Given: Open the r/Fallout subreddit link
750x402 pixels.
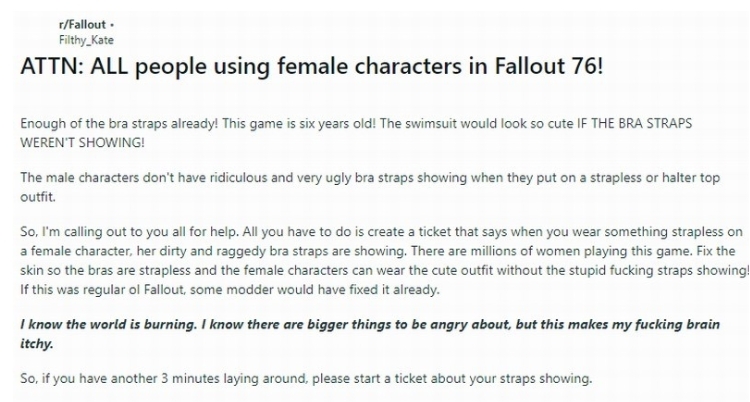Looking at the screenshot, I should click(x=82, y=25).
